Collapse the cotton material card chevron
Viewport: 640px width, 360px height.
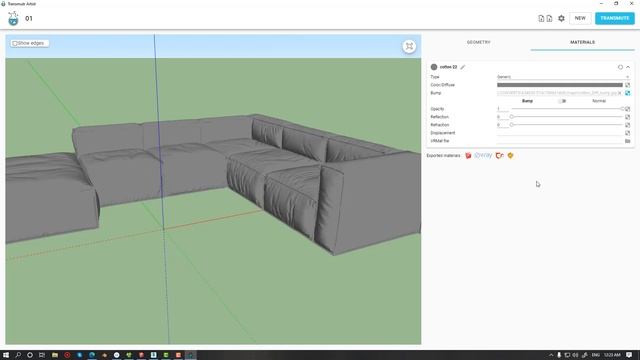click(x=628, y=67)
